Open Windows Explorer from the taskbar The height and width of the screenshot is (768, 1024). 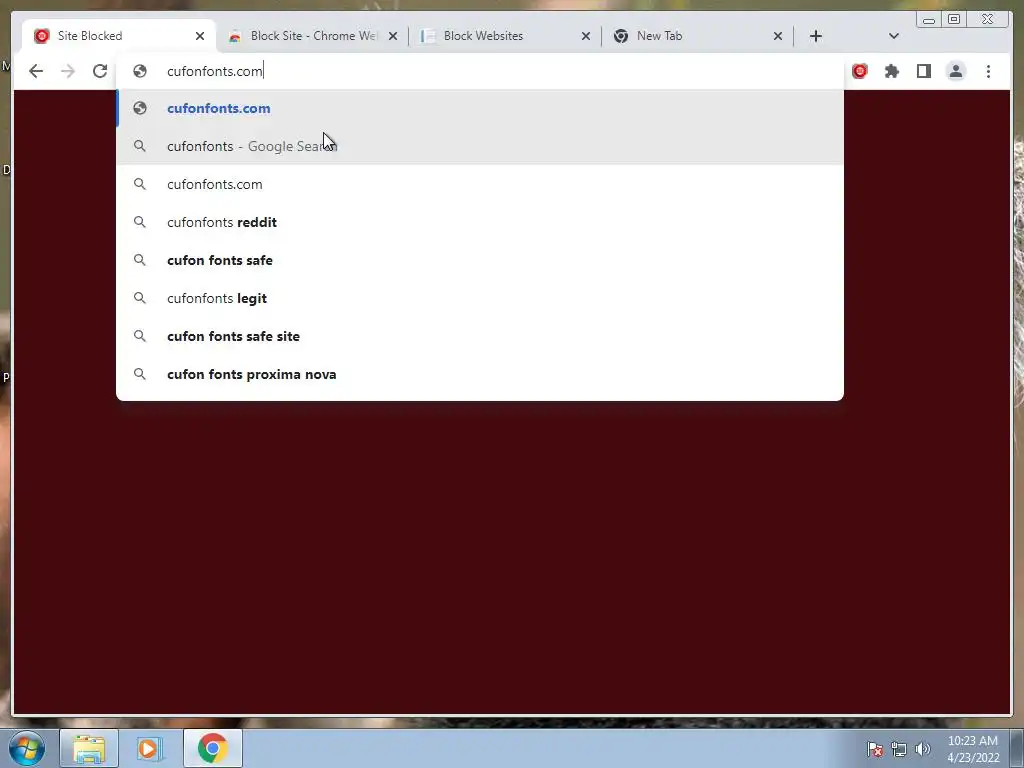tap(89, 748)
